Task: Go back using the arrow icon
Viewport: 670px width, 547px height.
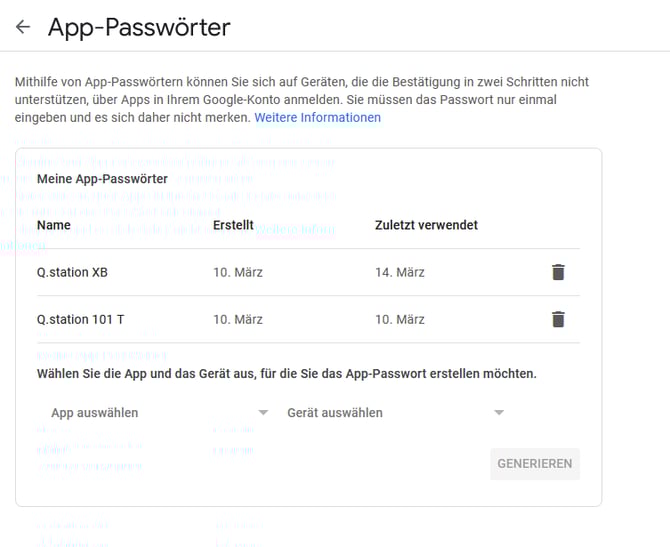Action: (23, 27)
